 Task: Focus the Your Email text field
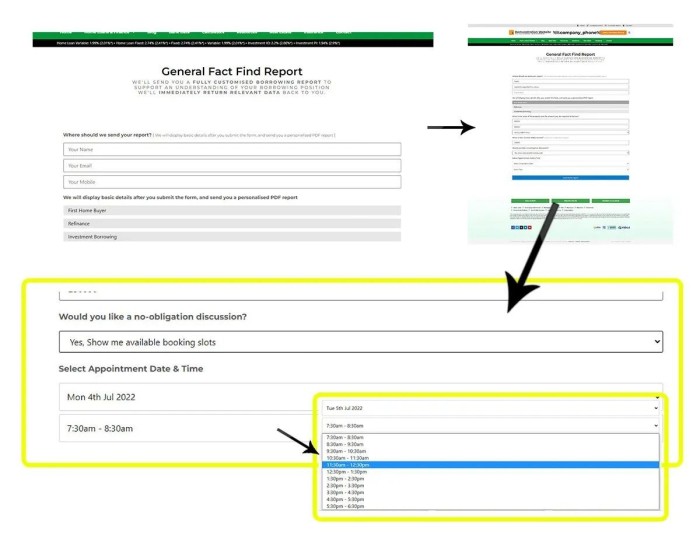coord(231,165)
